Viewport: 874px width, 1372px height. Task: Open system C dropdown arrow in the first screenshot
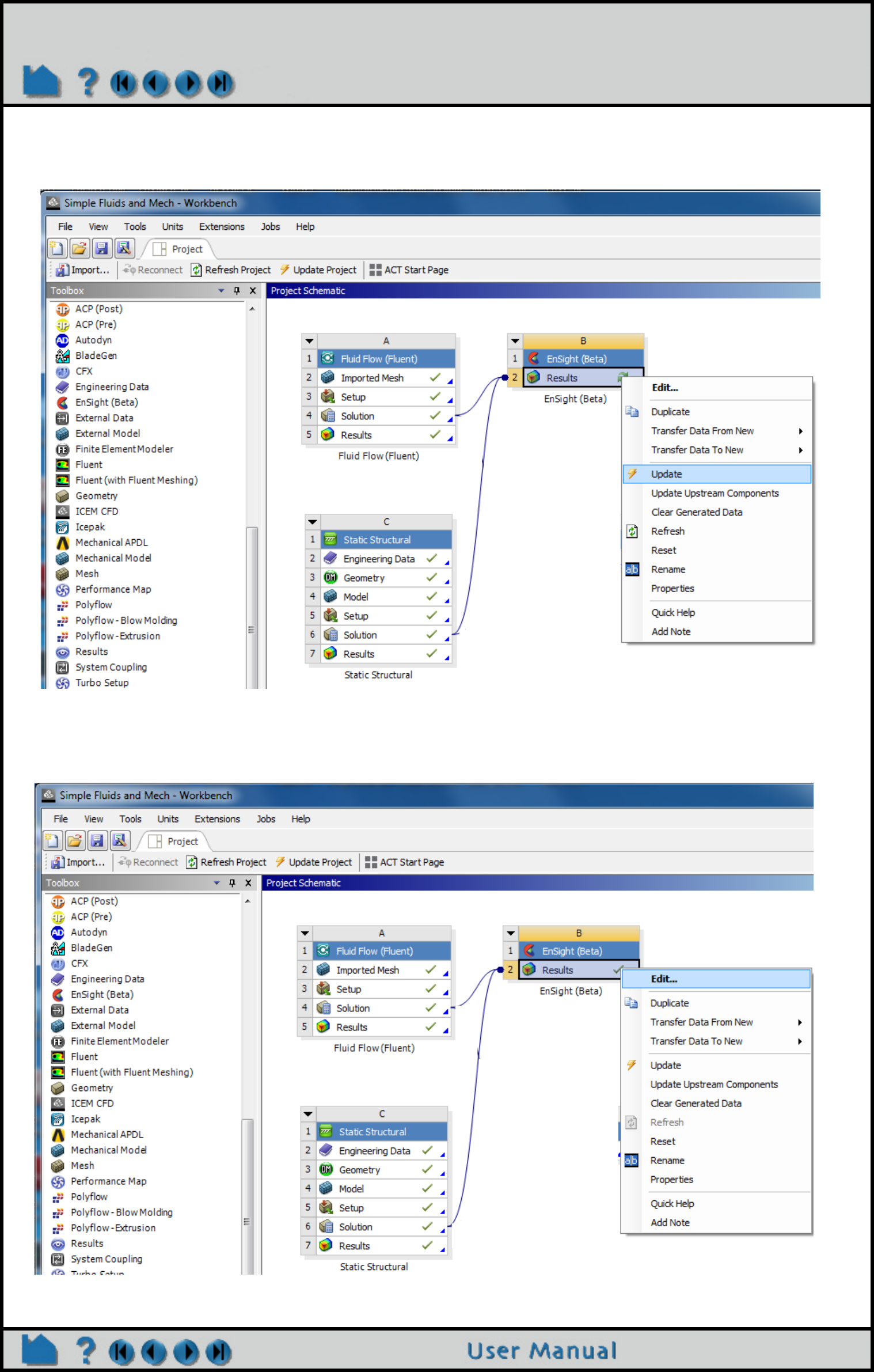coord(313,522)
